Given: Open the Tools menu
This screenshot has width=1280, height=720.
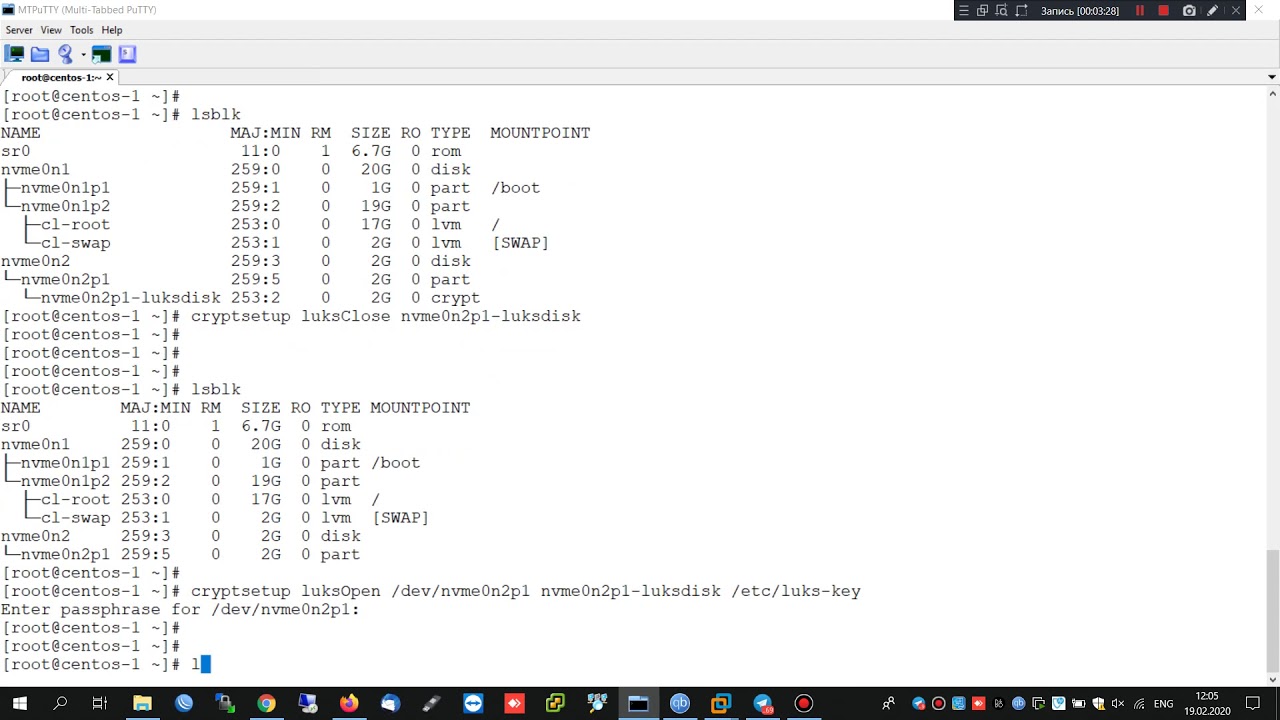Looking at the screenshot, I should click(82, 30).
